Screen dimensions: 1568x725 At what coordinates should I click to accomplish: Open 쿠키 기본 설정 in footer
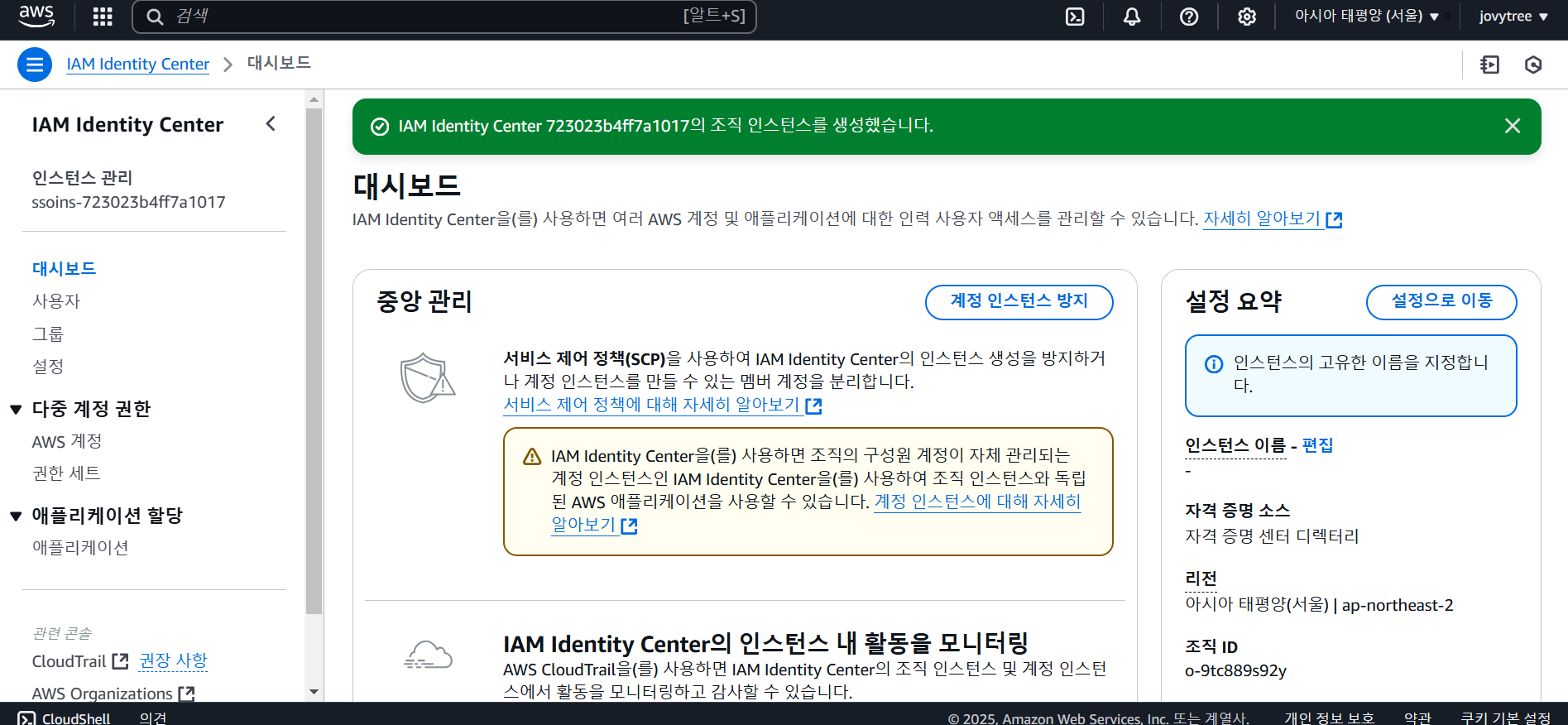click(x=1505, y=718)
